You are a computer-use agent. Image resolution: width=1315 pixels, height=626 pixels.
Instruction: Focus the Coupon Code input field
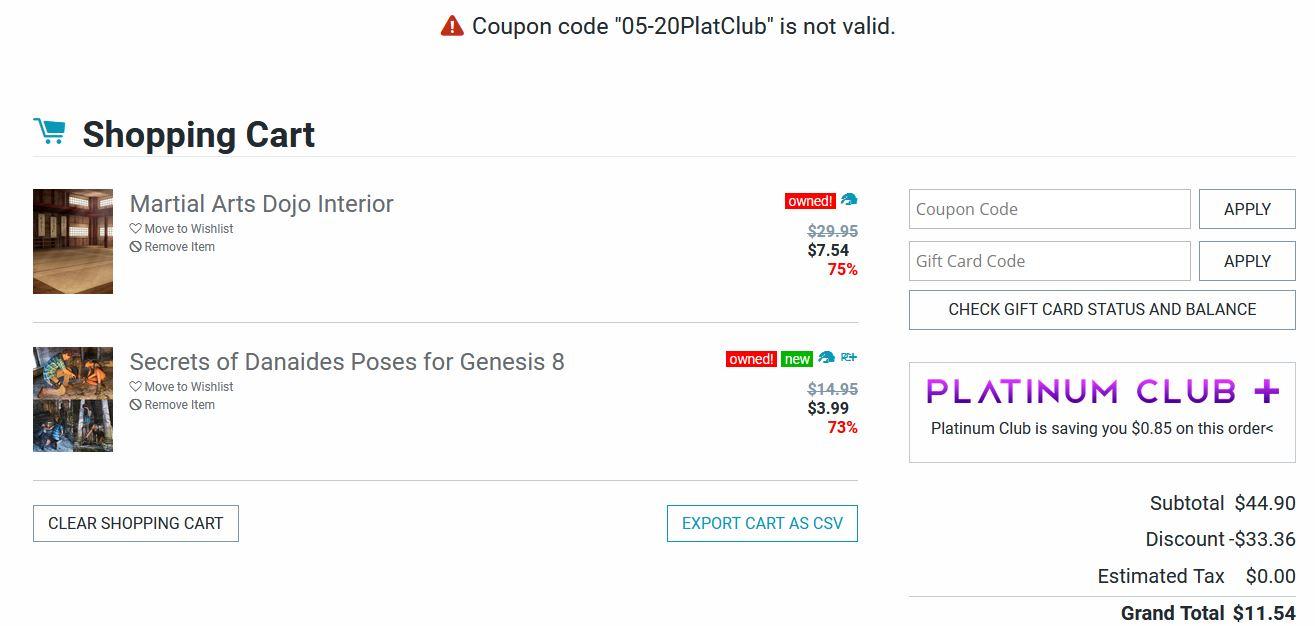(x=1049, y=209)
